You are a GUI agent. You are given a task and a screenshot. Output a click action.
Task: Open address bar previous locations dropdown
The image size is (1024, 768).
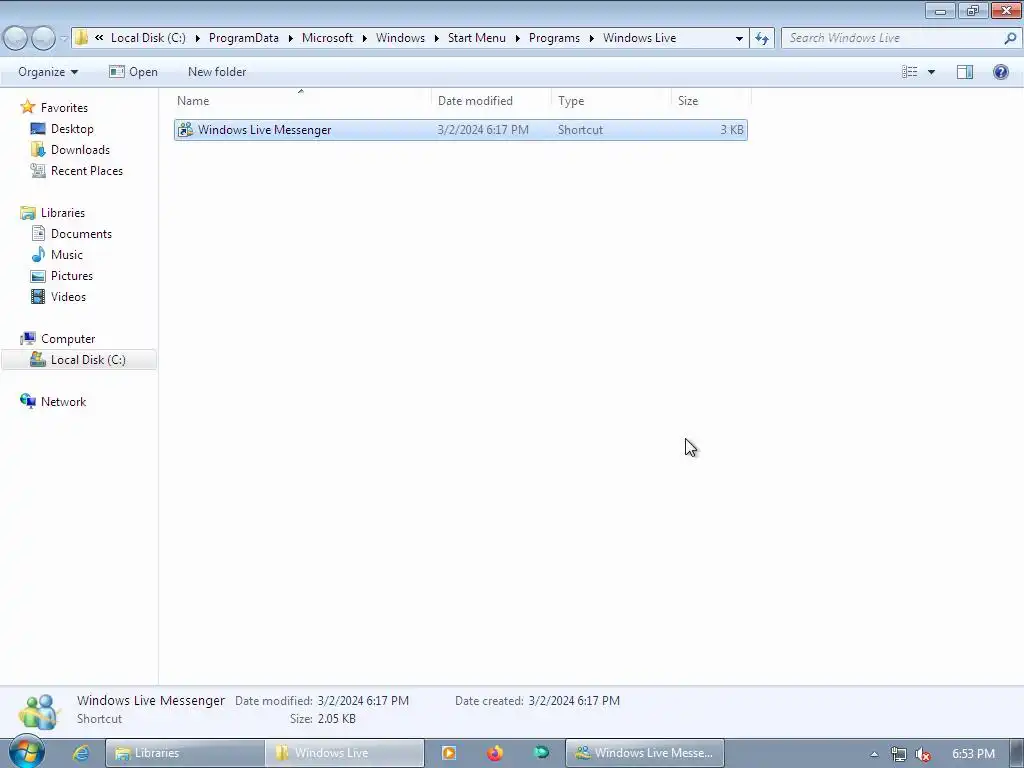(739, 39)
